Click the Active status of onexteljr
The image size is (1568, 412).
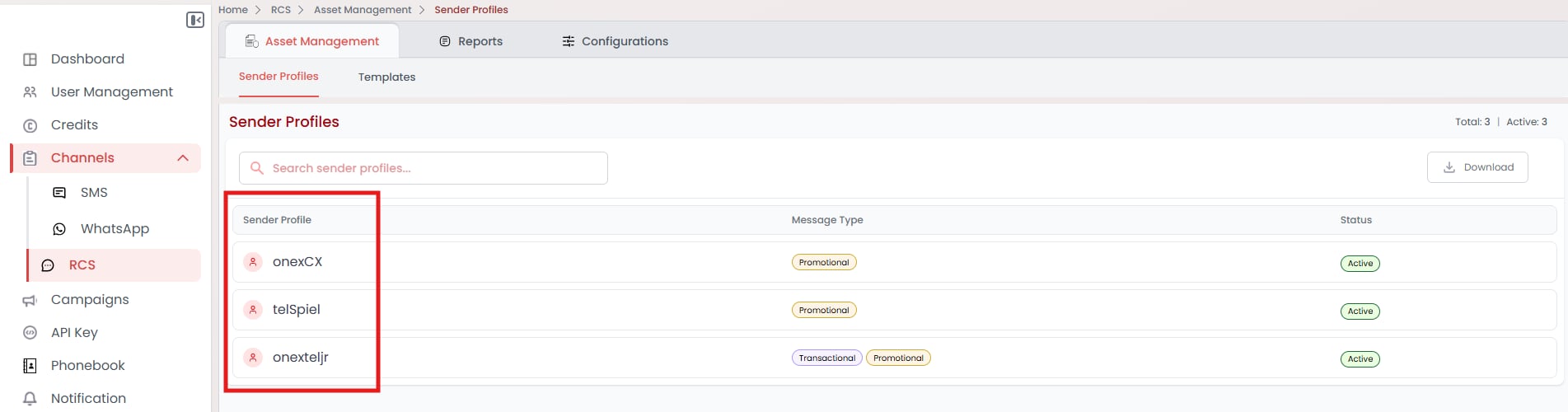(x=1360, y=359)
